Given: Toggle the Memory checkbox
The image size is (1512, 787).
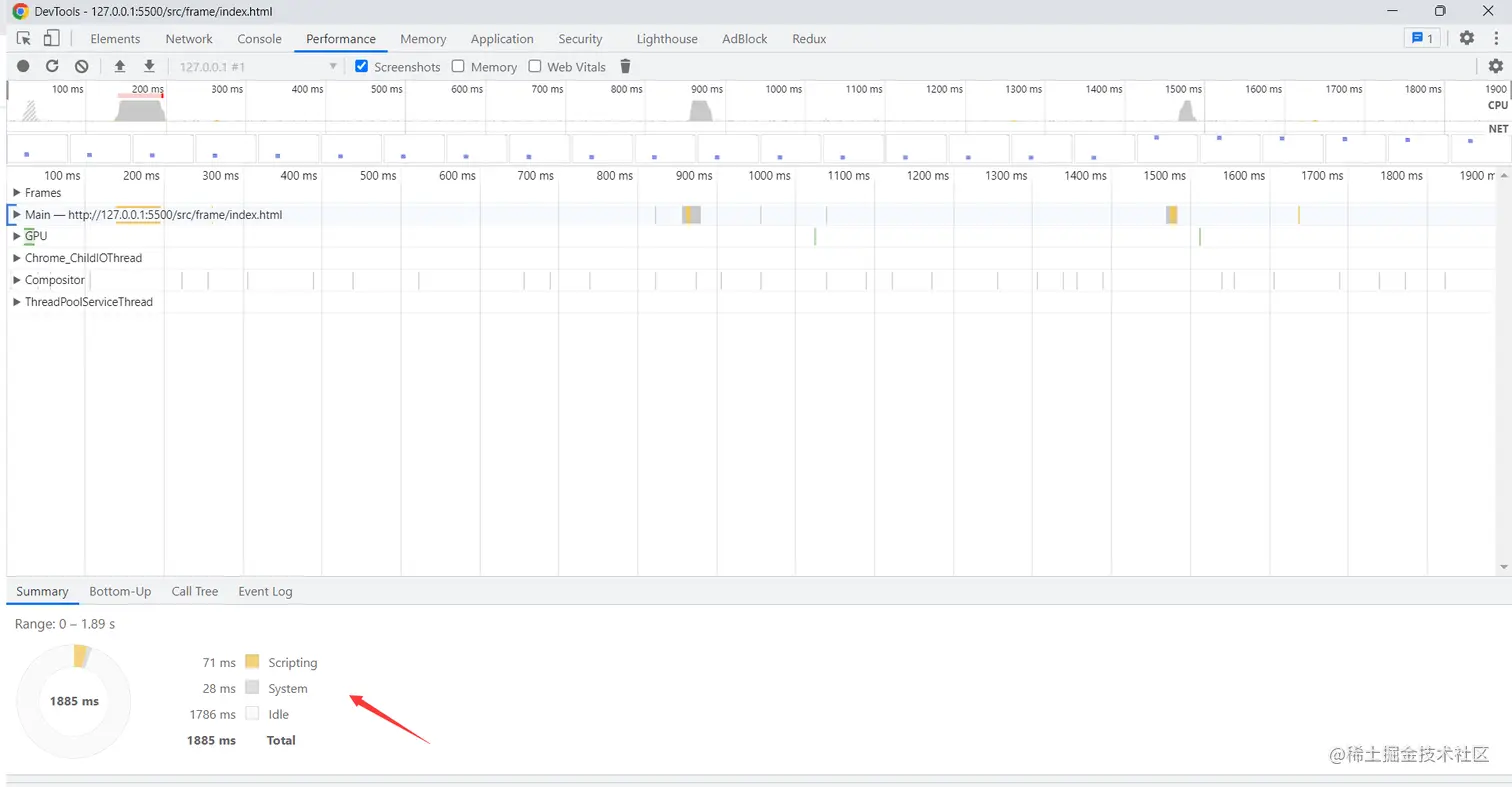Looking at the screenshot, I should (458, 66).
